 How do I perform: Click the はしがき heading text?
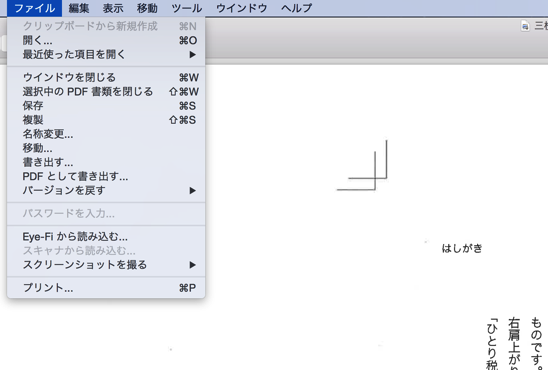coord(462,248)
